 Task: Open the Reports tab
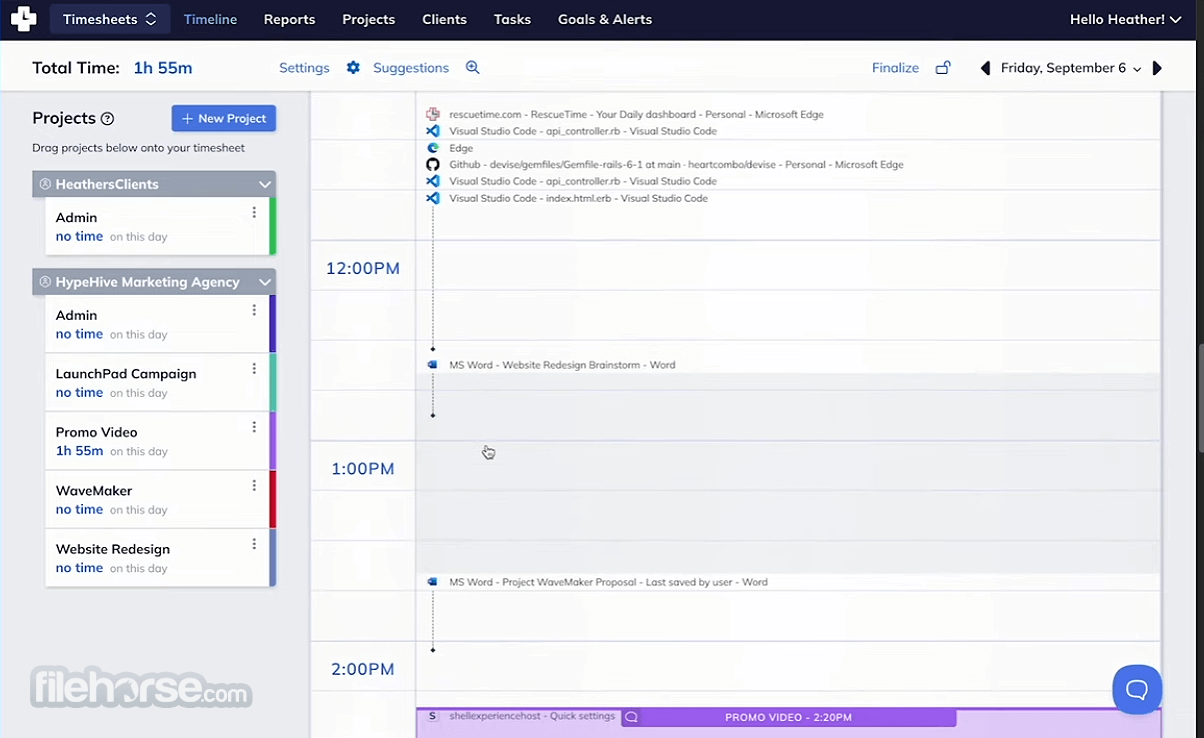[x=289, y=19]
